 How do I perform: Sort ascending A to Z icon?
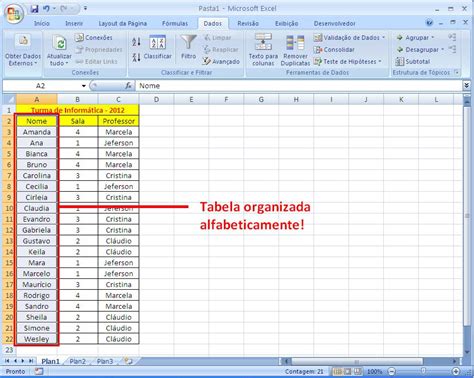(x=136, y=42)
